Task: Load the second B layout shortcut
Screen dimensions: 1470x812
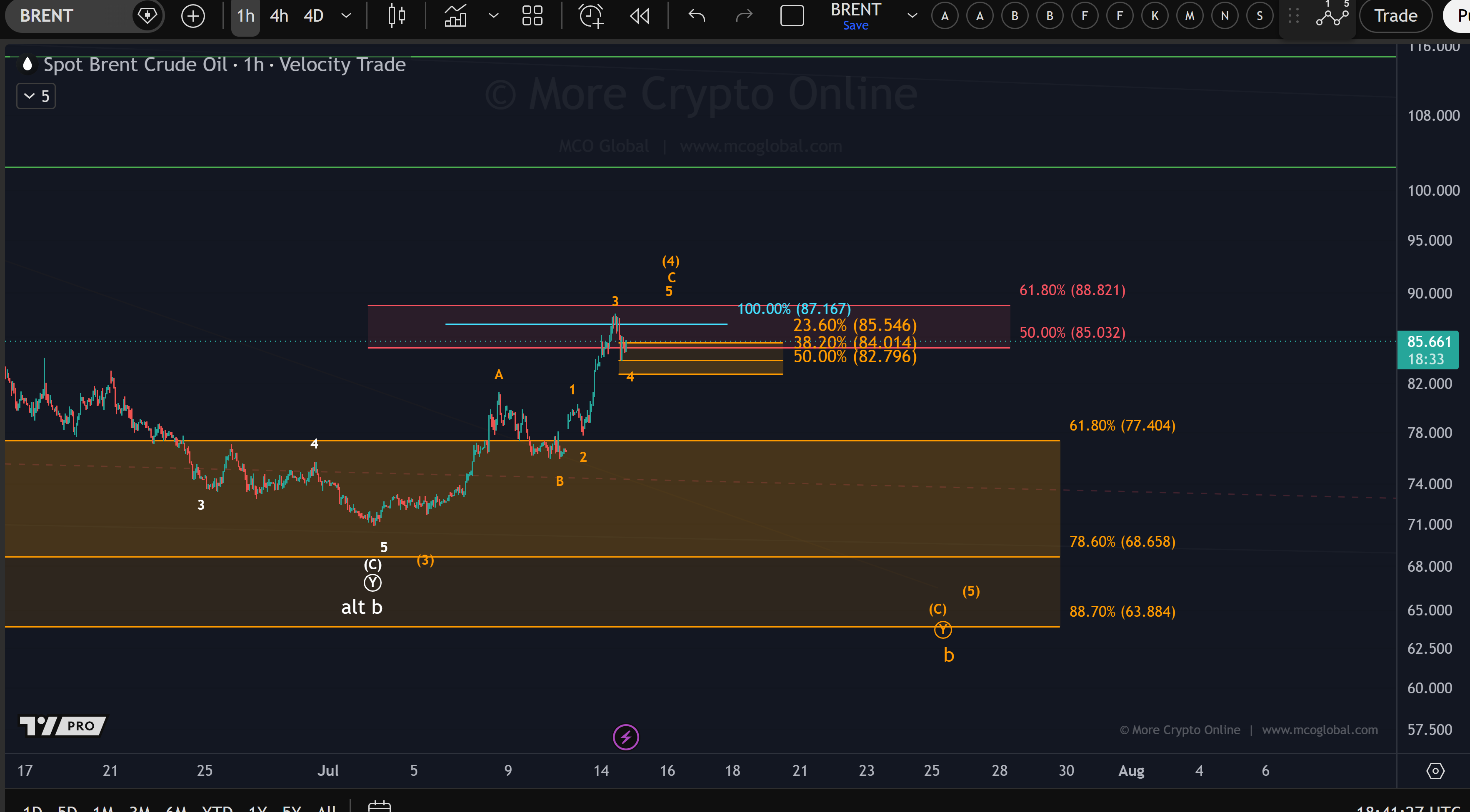Action: (1050, 16)
